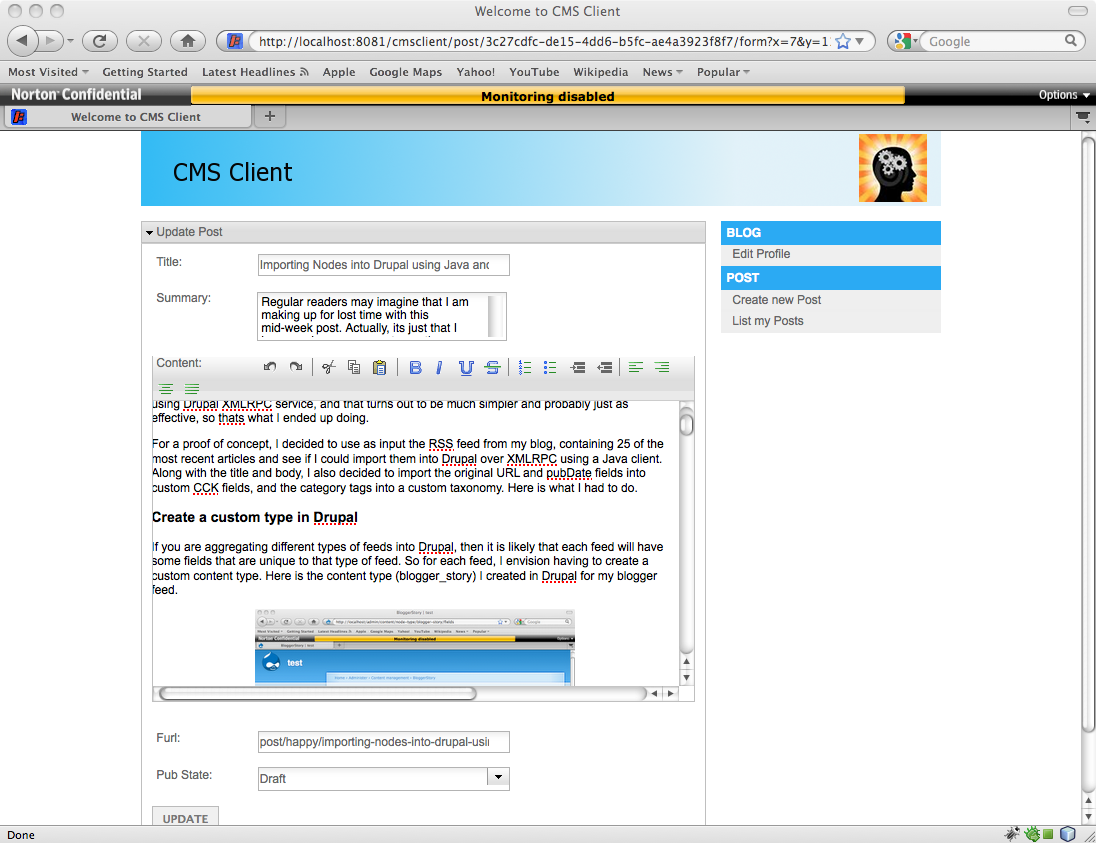Image resolution: width=1096 pixels, height=843 pixels.
Task: Center align text in the editor
Action: coord(166,389)
